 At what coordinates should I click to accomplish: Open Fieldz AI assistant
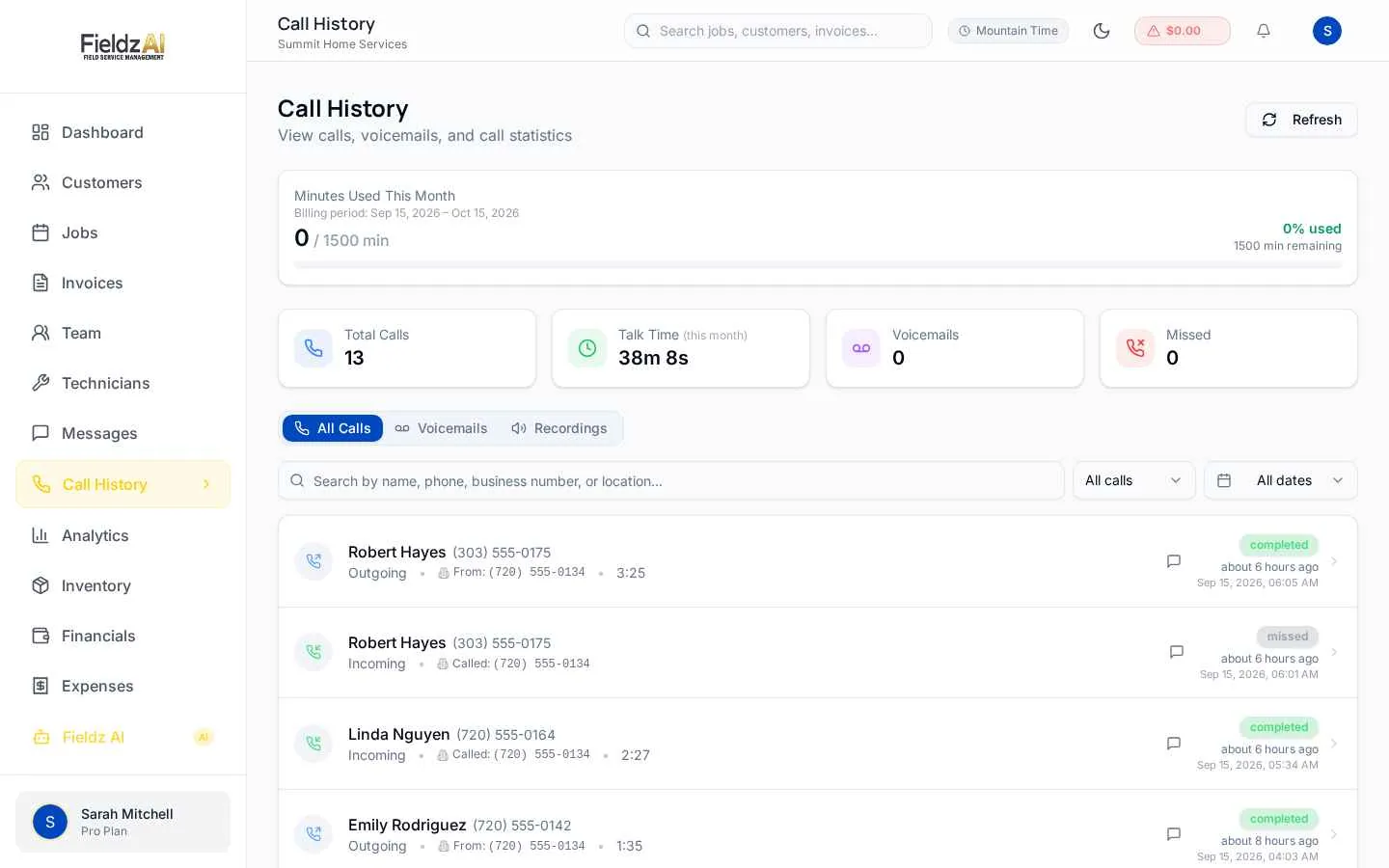123,737
